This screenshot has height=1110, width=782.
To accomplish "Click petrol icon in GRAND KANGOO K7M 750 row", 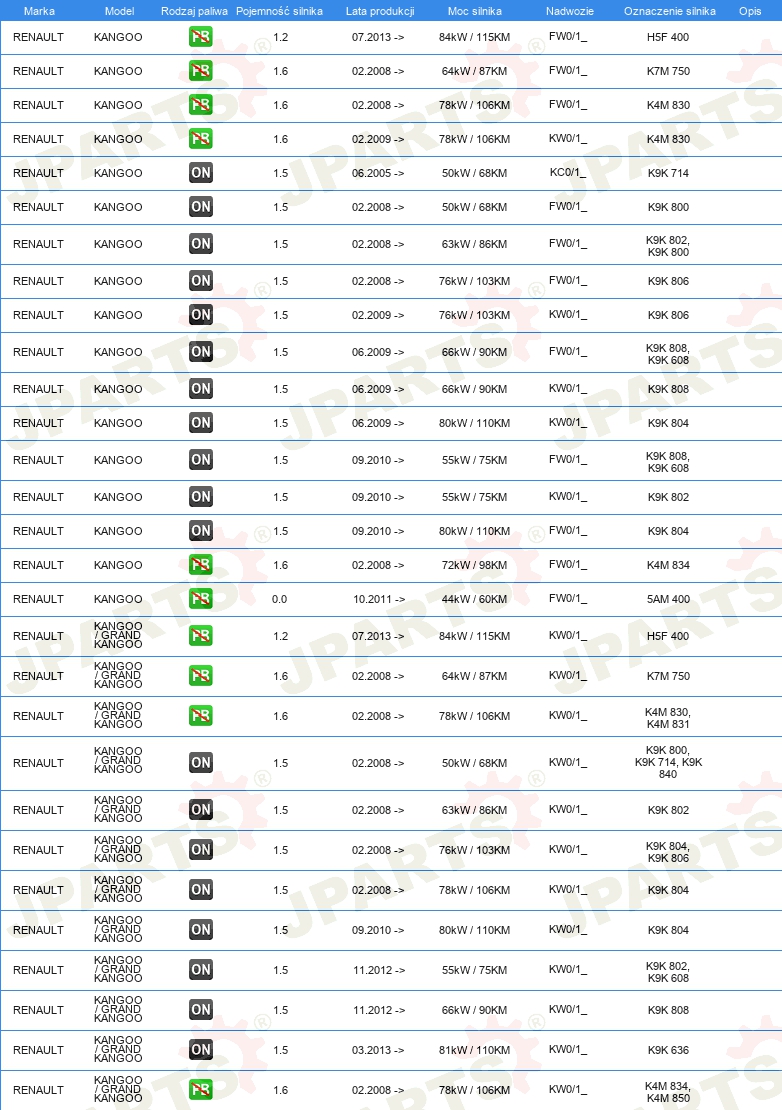I will 201,676.
